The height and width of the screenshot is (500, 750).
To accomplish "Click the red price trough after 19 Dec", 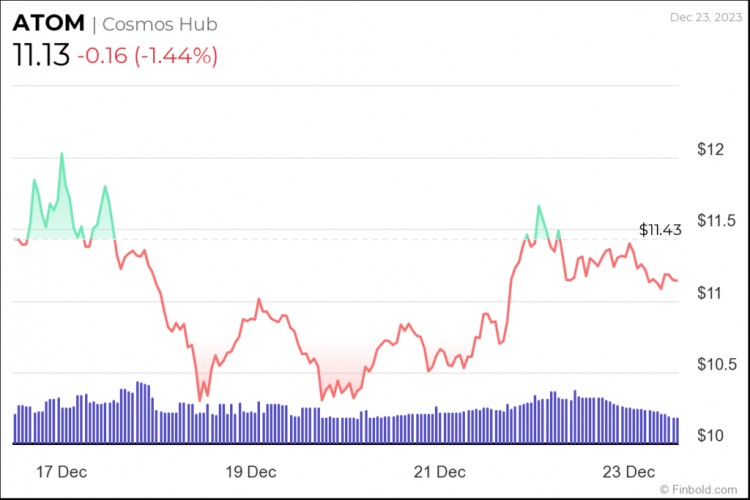I will pos(322,399).
